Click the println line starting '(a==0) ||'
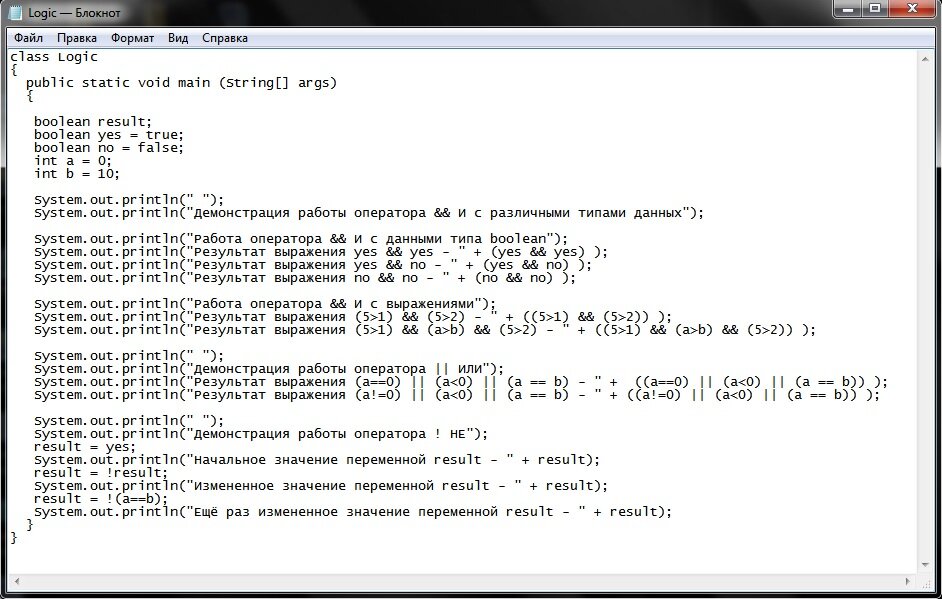 tap(461, 382)
